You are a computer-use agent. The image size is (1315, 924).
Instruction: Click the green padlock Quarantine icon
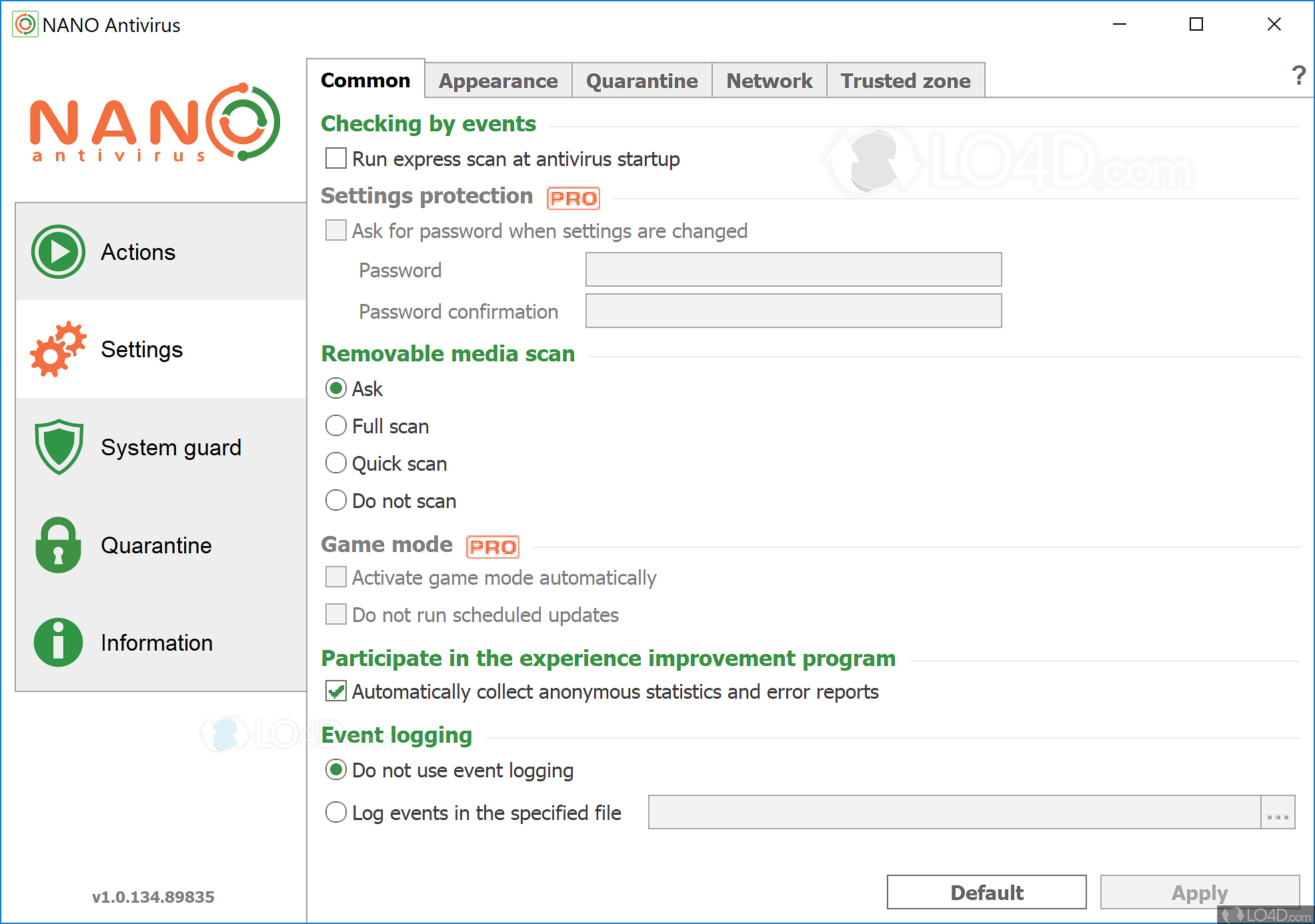point(58,545)
